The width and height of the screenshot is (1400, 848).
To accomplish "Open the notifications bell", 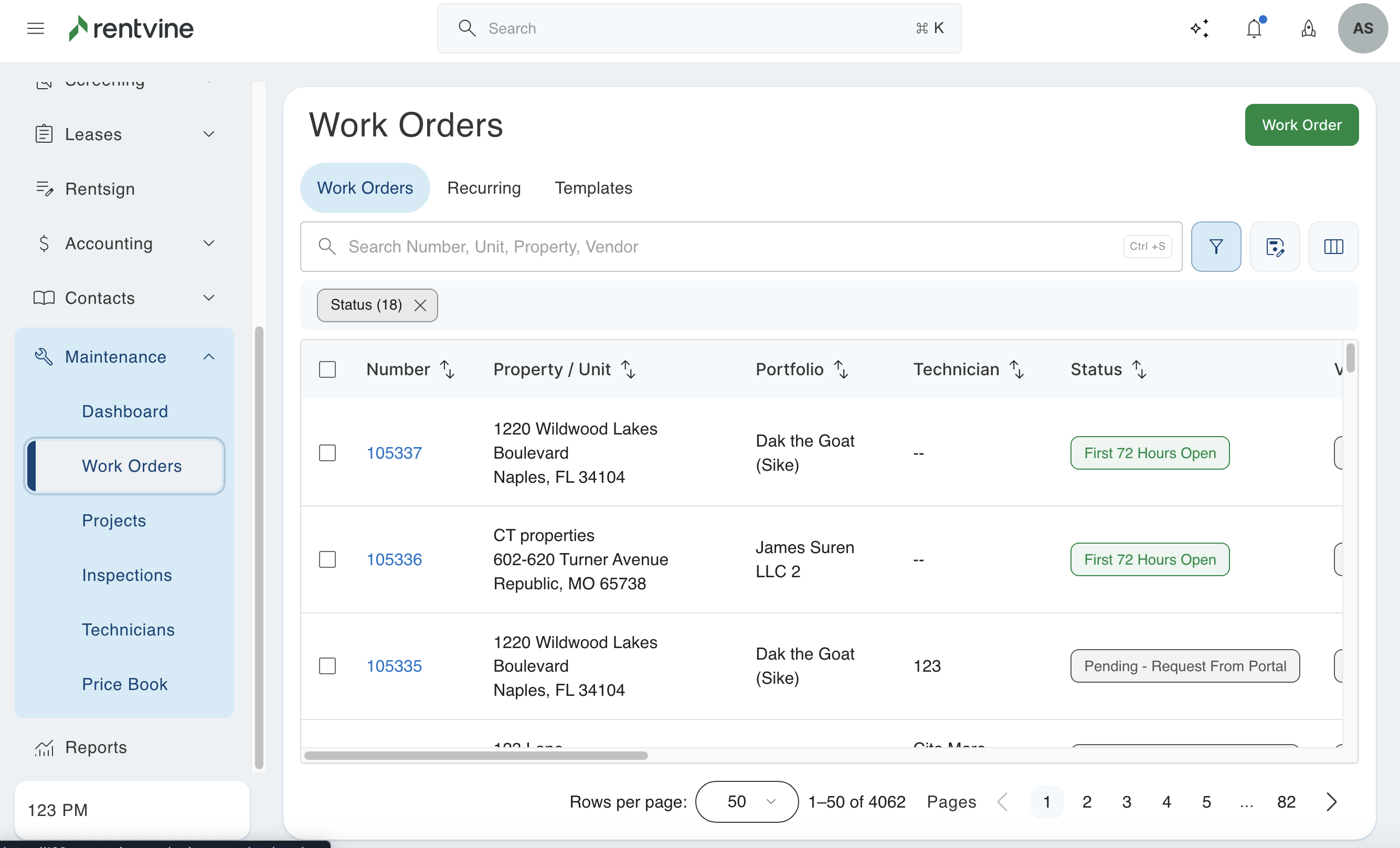I will [x=1254, y=28].
